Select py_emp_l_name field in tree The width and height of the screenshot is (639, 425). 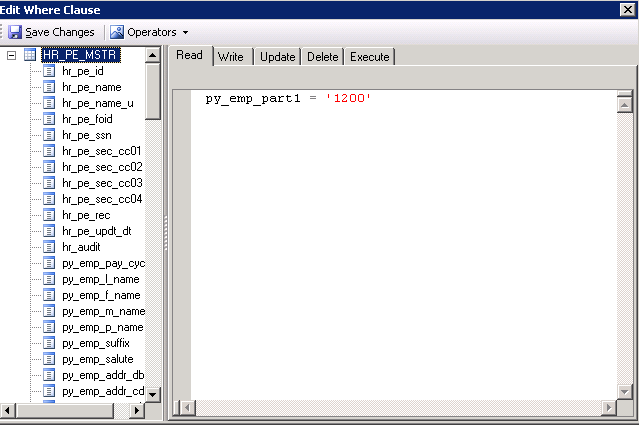101,279
